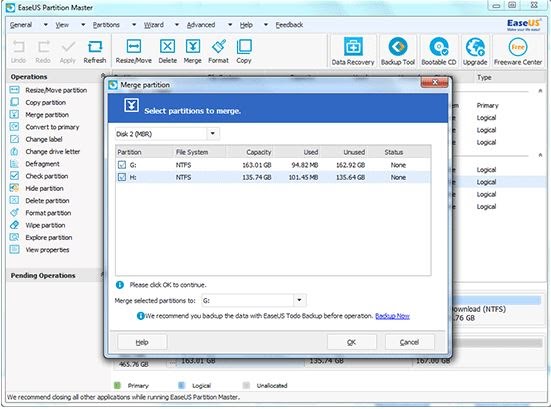
Task: Uncheck the H: partition checkbox
Action: pyautogui.click(x=122, y=177)
